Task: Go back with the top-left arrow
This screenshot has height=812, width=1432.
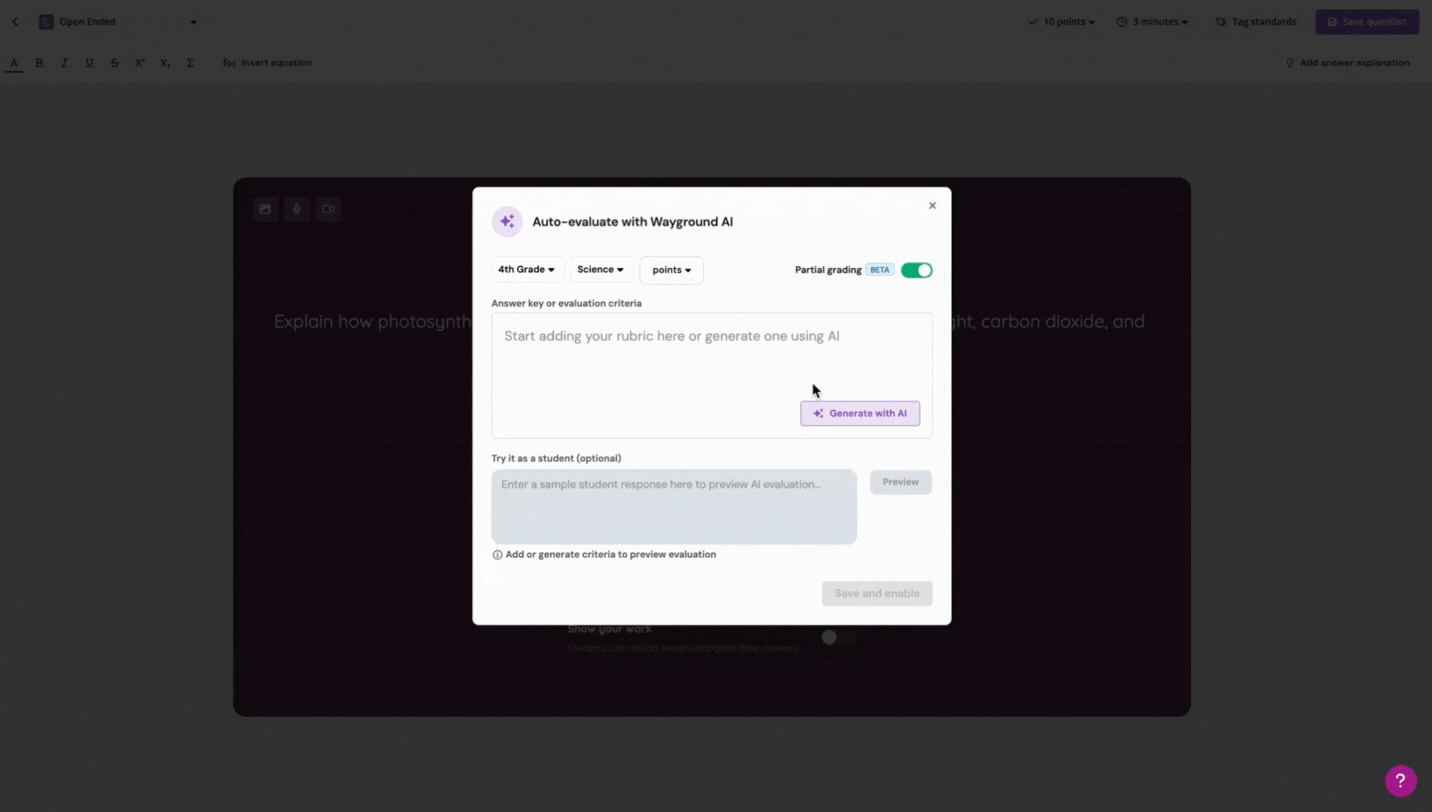Action: (x=15, y=22)
